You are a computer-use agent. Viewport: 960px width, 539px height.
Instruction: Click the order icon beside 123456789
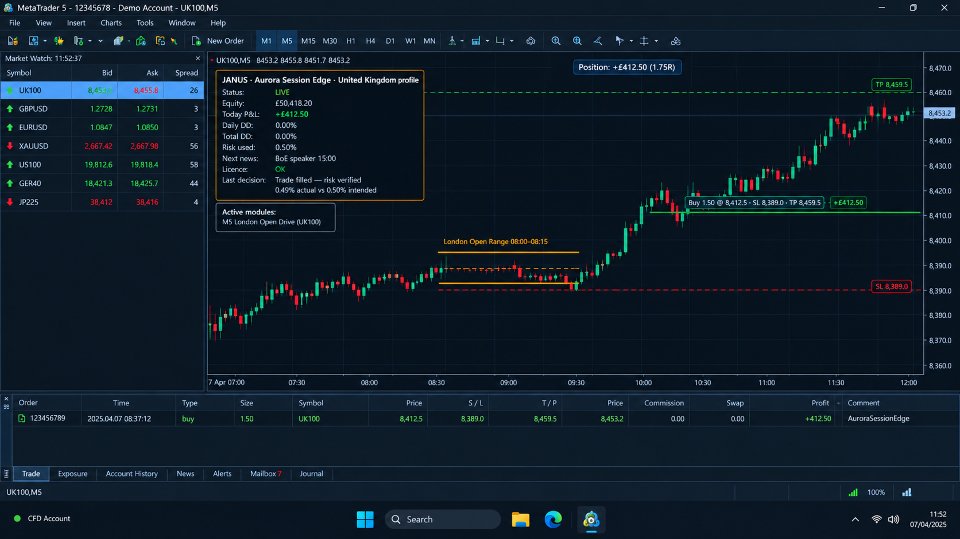click(x=21, y=418)
